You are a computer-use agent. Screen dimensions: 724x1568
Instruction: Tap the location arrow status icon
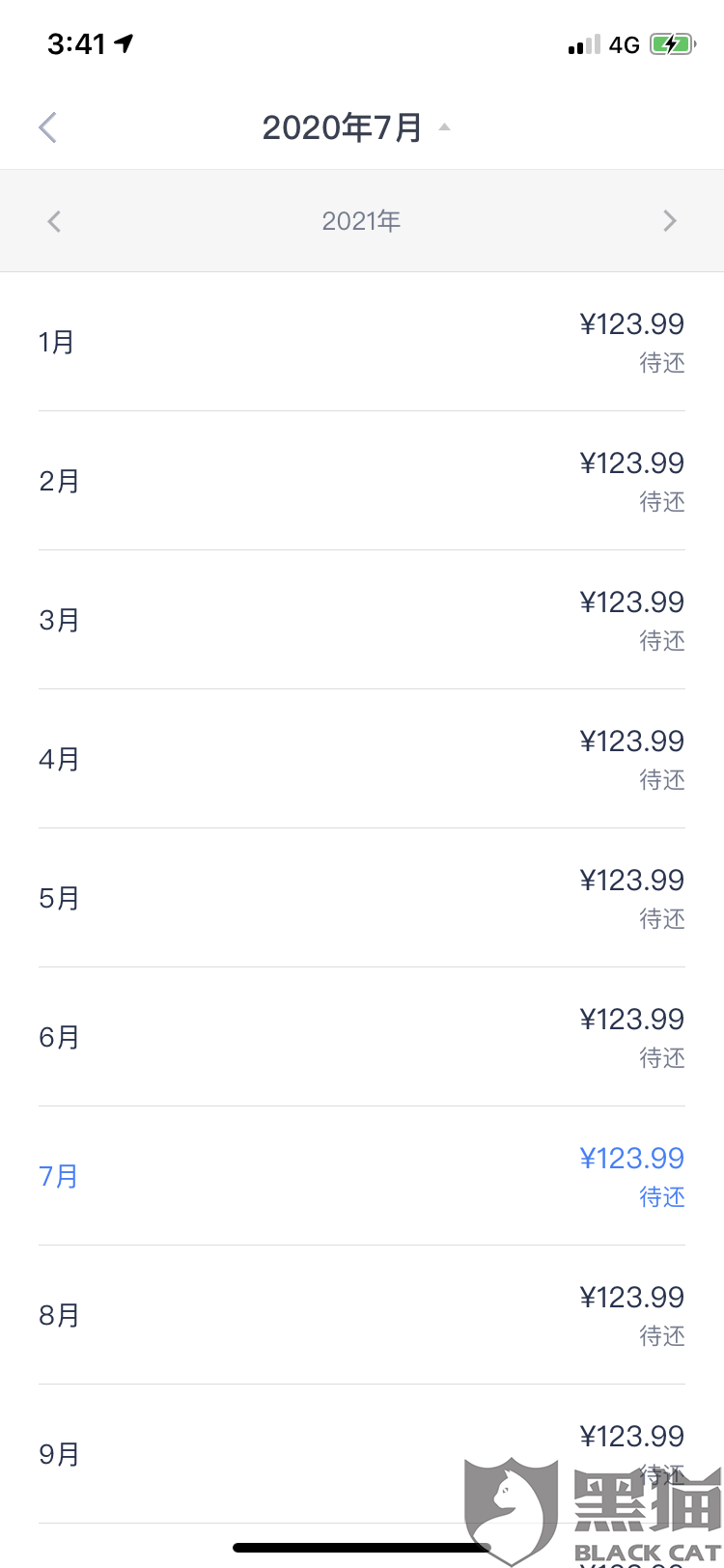(x=124, y=43)
